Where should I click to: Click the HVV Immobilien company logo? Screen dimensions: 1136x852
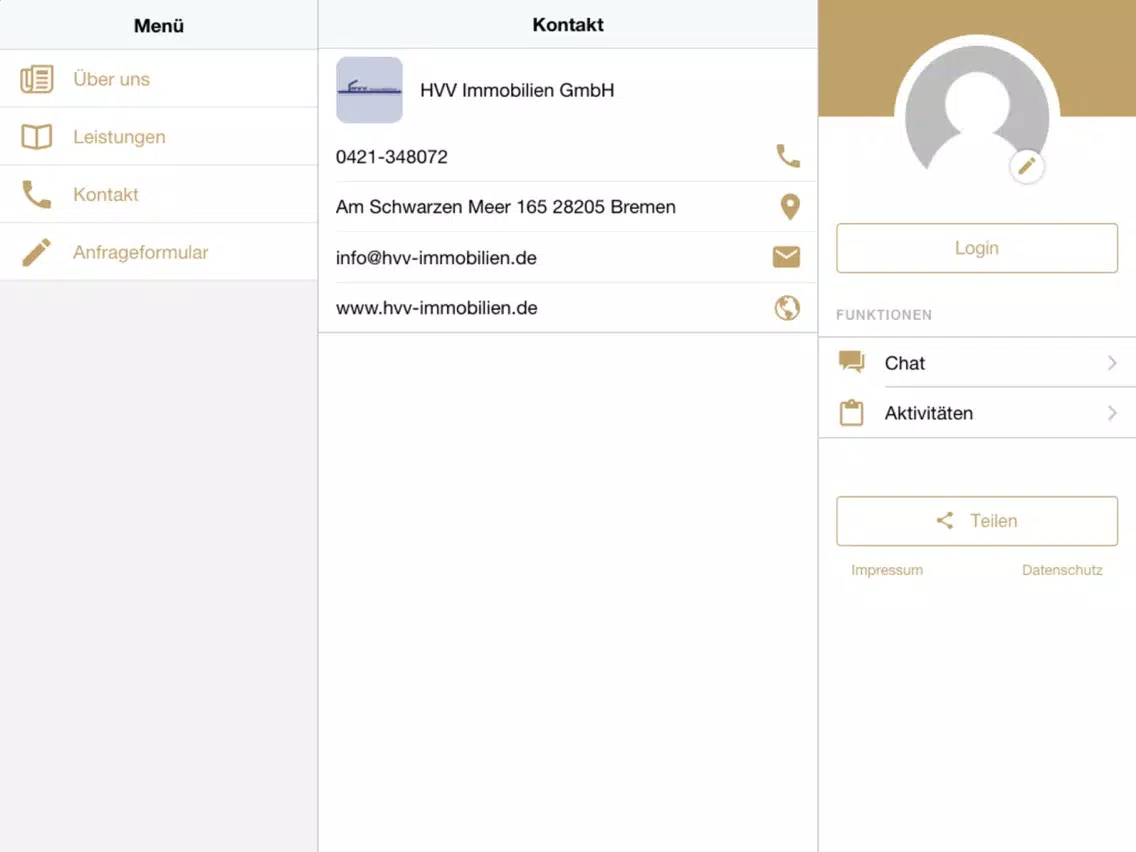click(369, 90)
